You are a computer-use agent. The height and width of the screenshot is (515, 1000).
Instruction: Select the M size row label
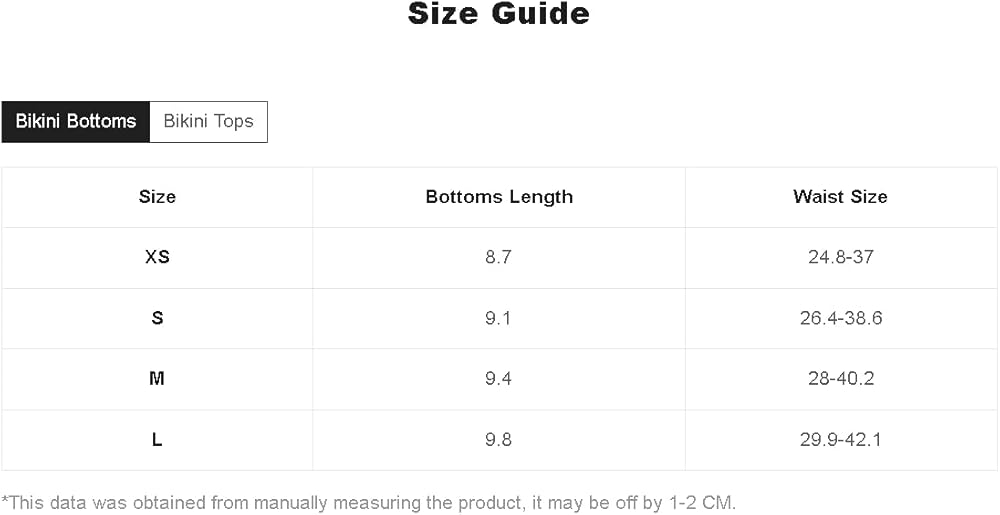(x=157, y=379)
